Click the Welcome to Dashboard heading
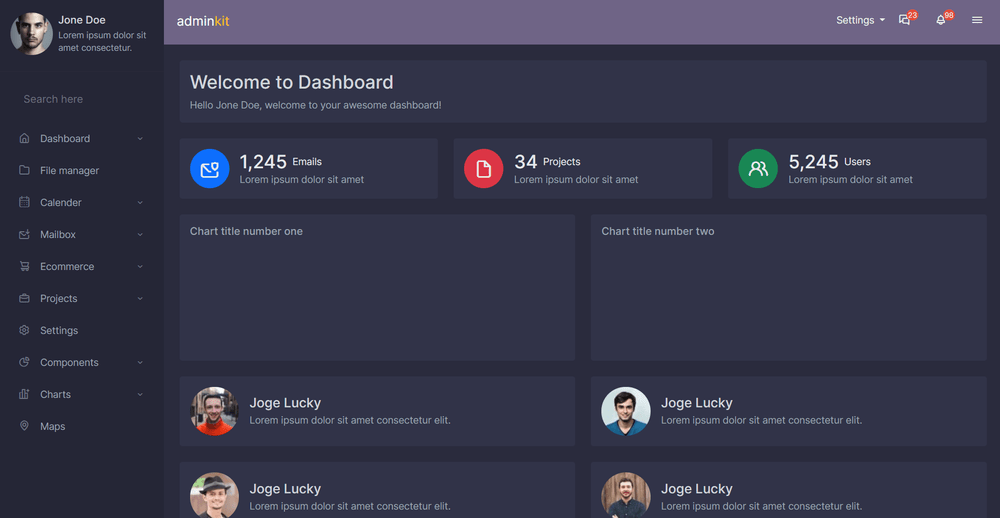The image size is (1000, 518). pyautogui.click(x=291, y=82)
